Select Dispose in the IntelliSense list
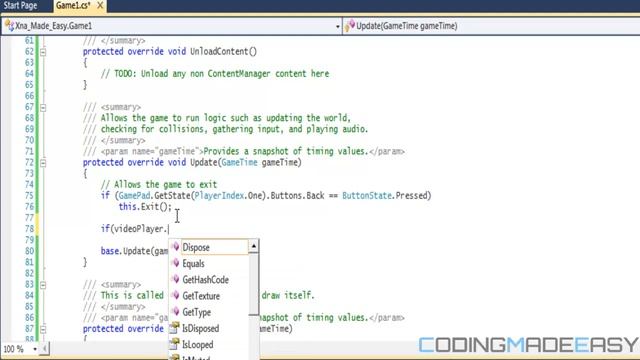 pos(214,247)
